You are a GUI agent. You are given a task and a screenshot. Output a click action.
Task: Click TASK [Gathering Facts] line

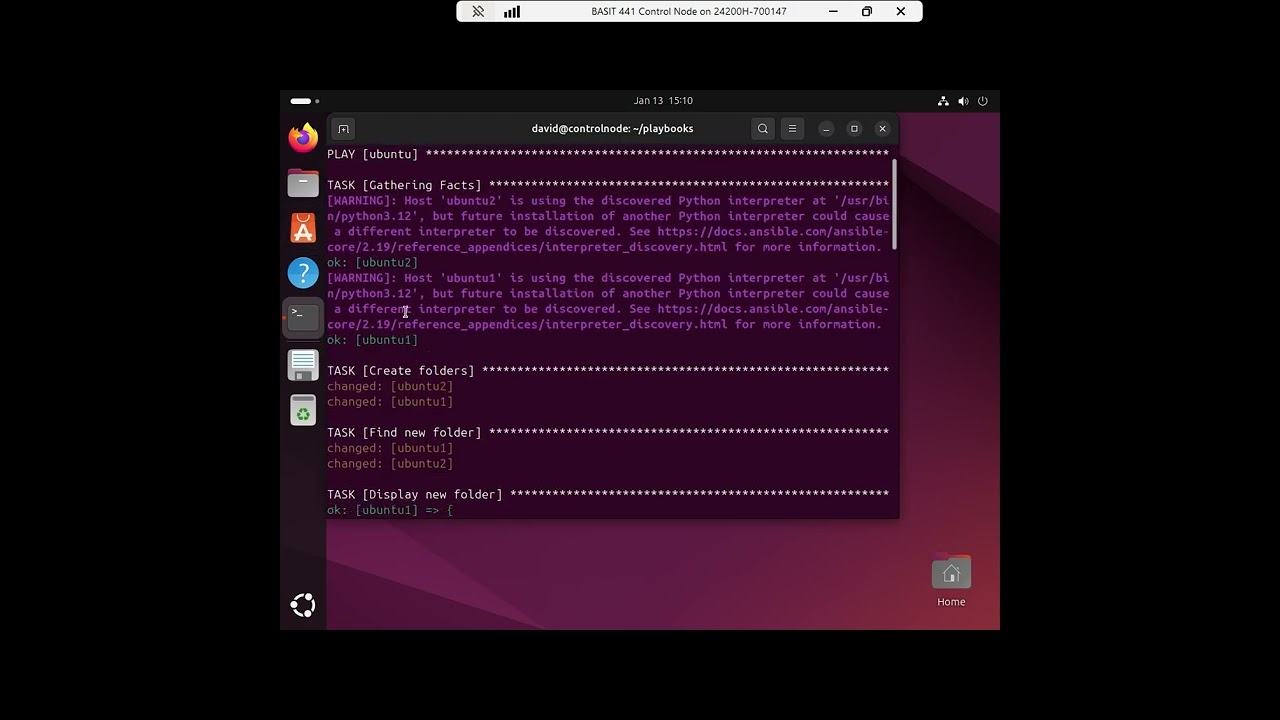(608, 185)
